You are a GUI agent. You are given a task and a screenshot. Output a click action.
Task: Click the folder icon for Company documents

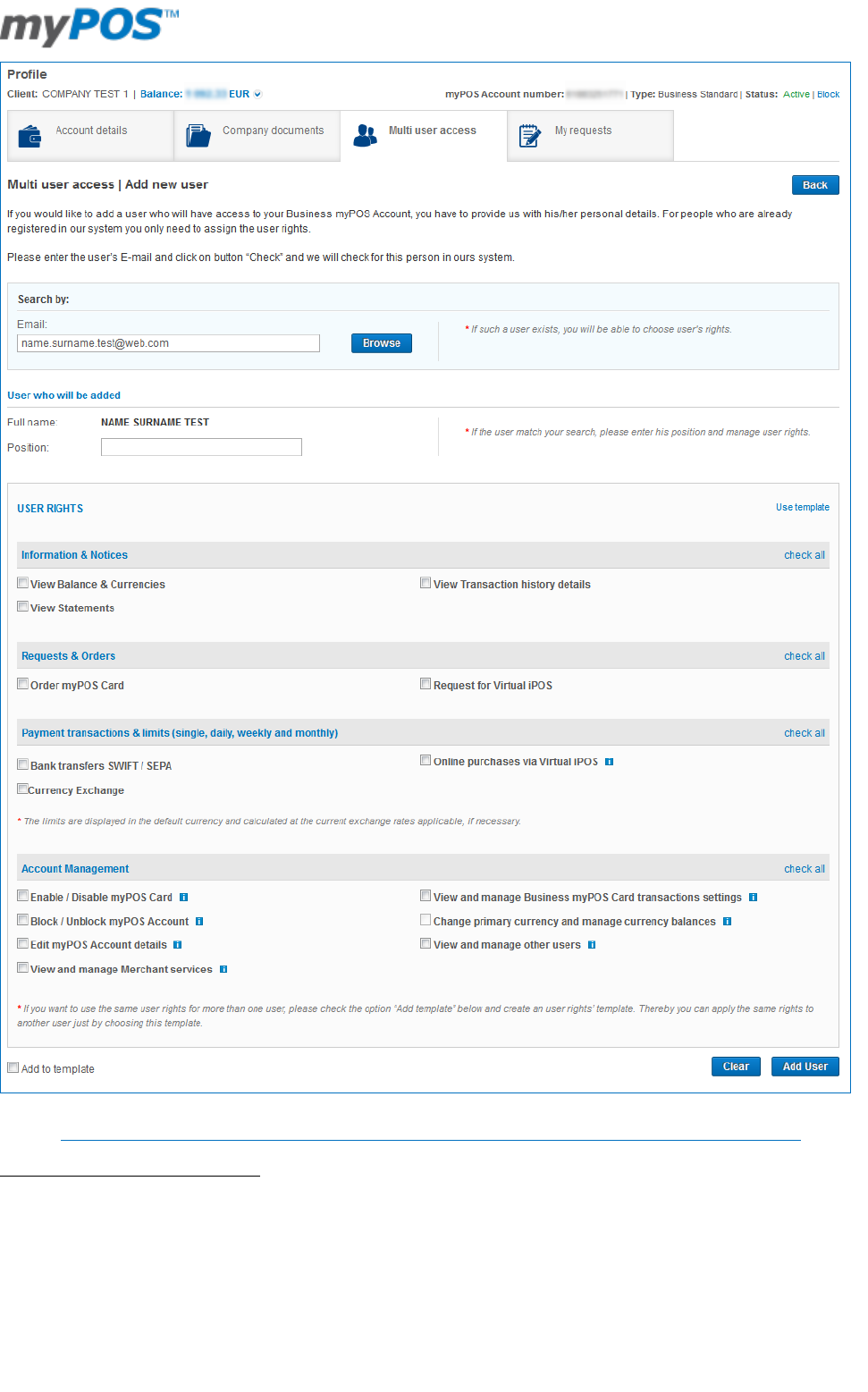tap(198, 136)
